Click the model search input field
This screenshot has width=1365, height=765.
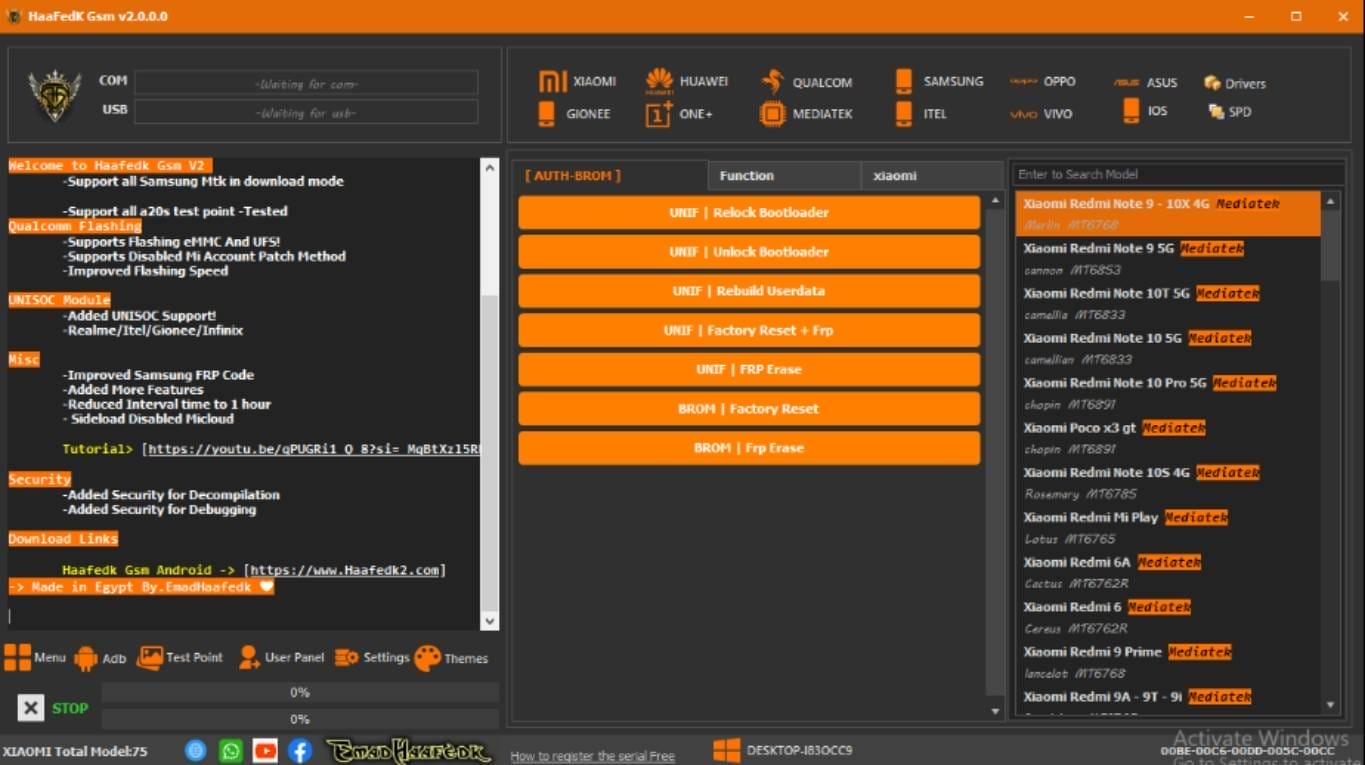tap(1178, 173)
